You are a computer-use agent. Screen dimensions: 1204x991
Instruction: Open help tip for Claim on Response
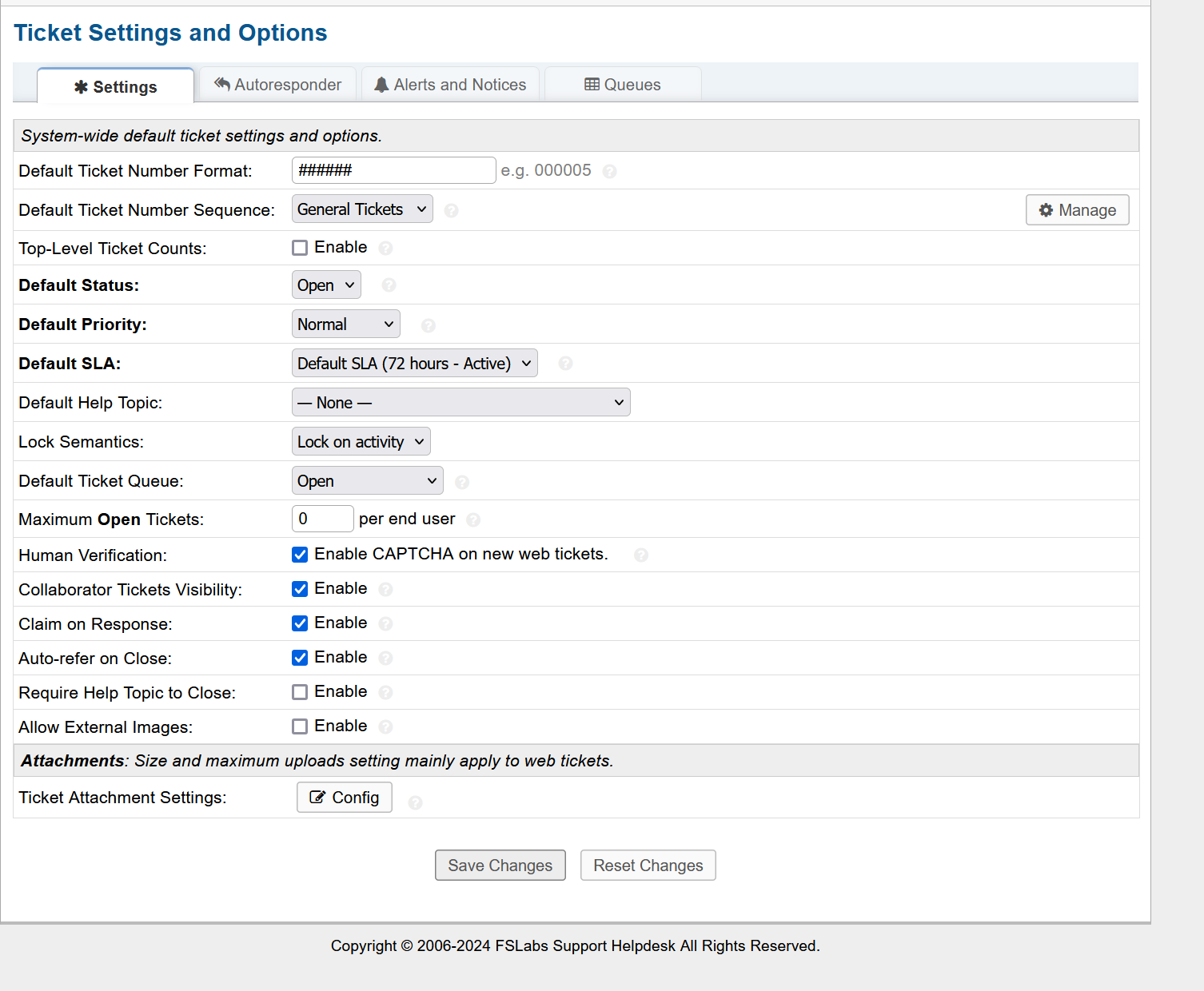(385, 623)
